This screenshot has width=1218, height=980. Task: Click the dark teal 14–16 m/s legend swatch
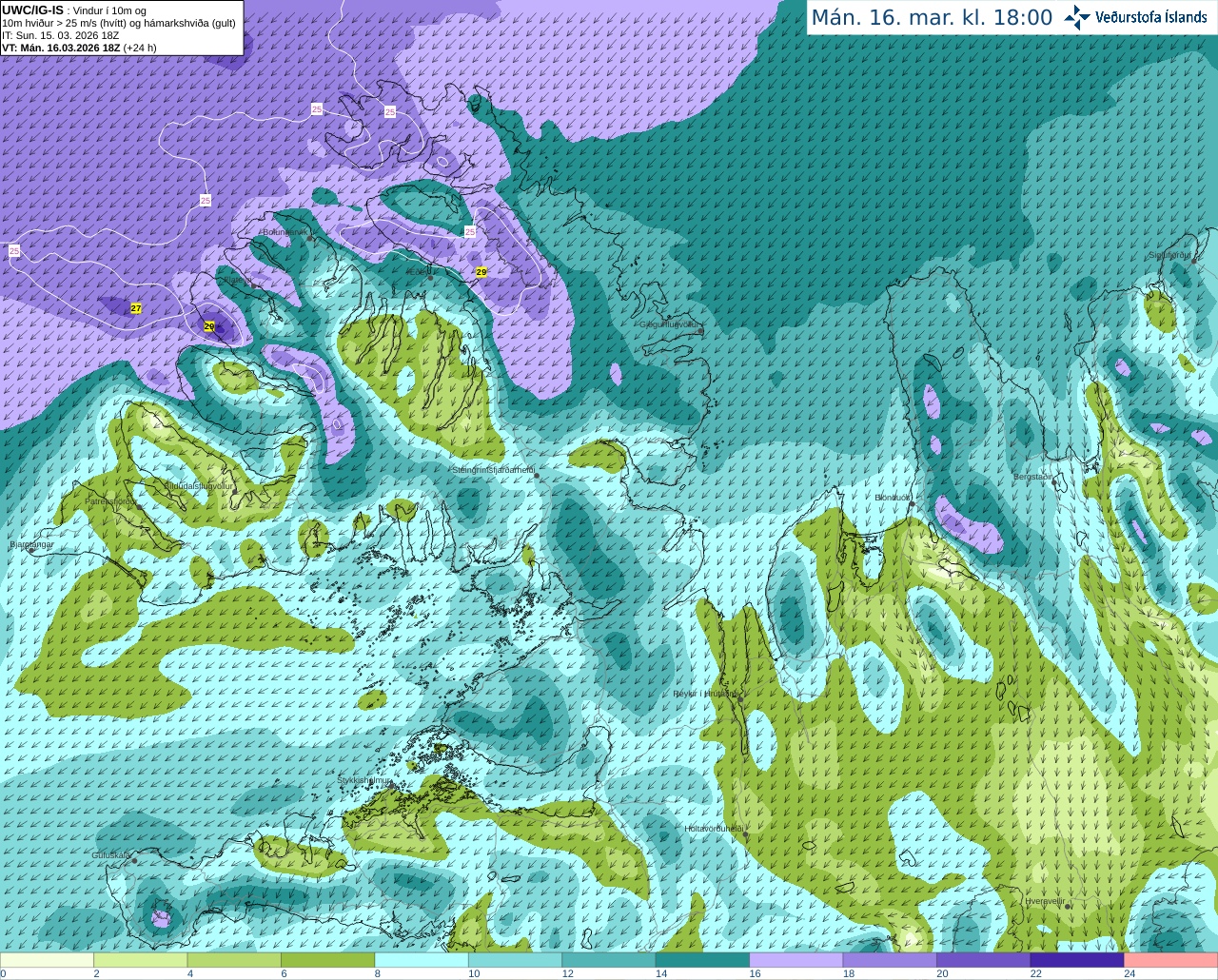pyautogui.click(x=703, y=960)
